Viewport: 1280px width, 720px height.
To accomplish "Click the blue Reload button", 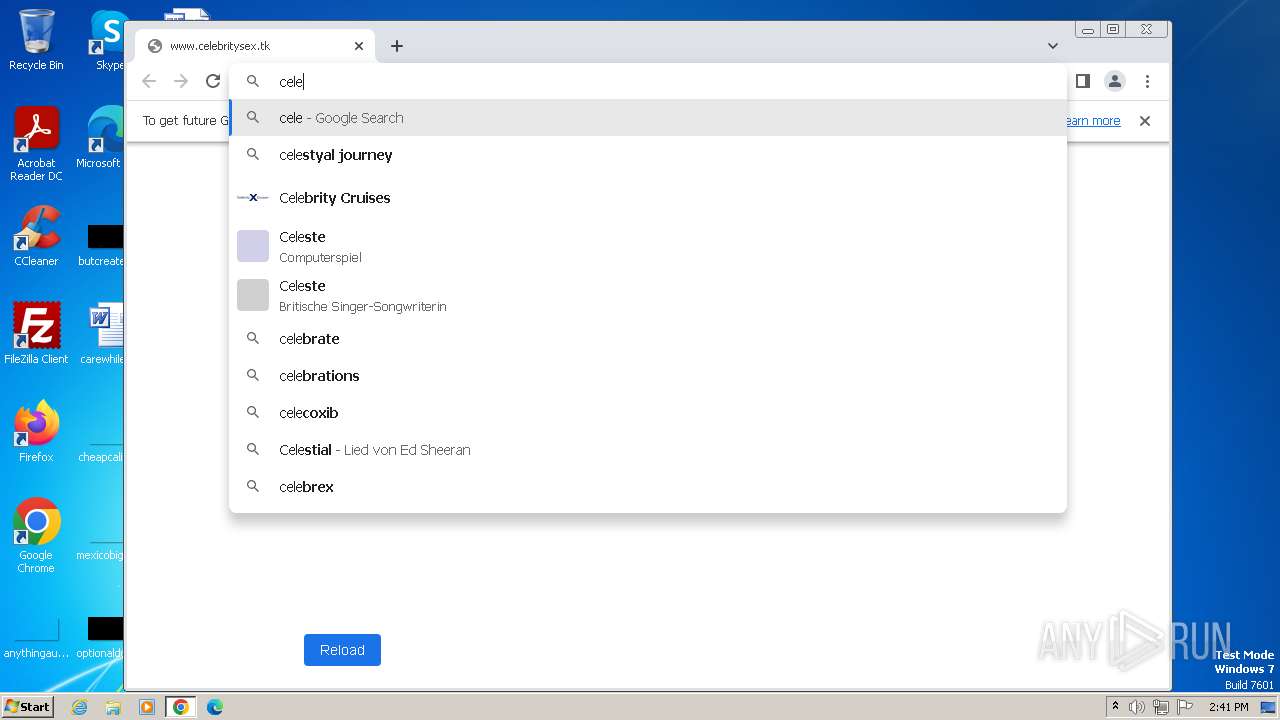I will click(x=342, y=650).
